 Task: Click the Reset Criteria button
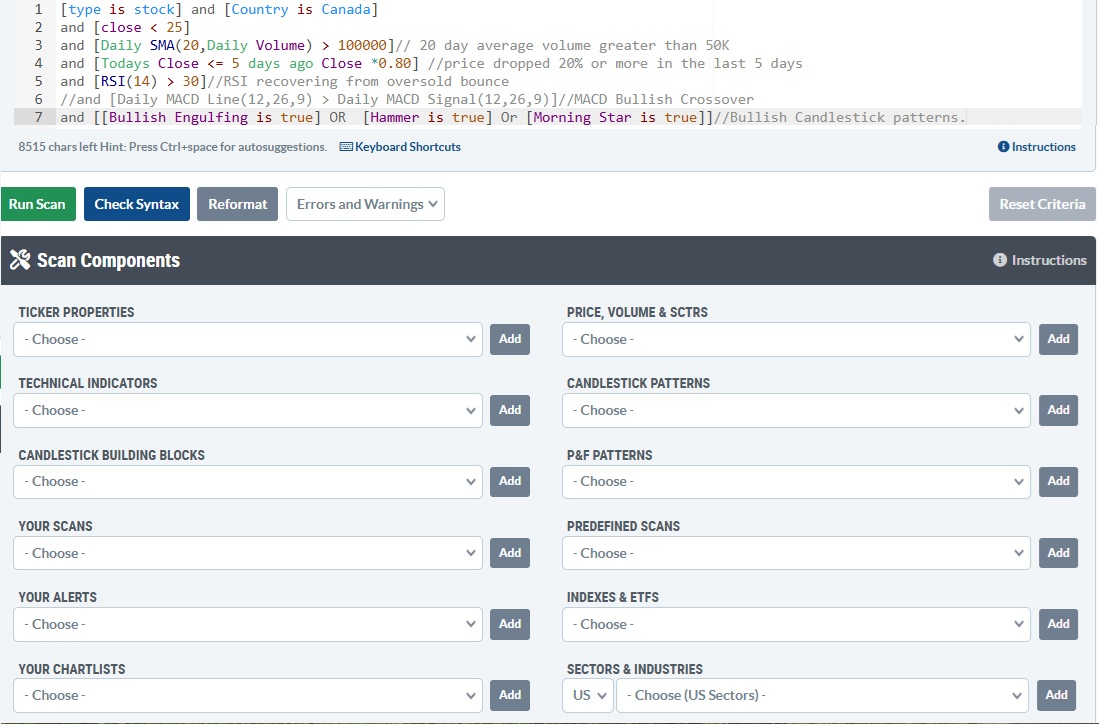(1041, 204)
